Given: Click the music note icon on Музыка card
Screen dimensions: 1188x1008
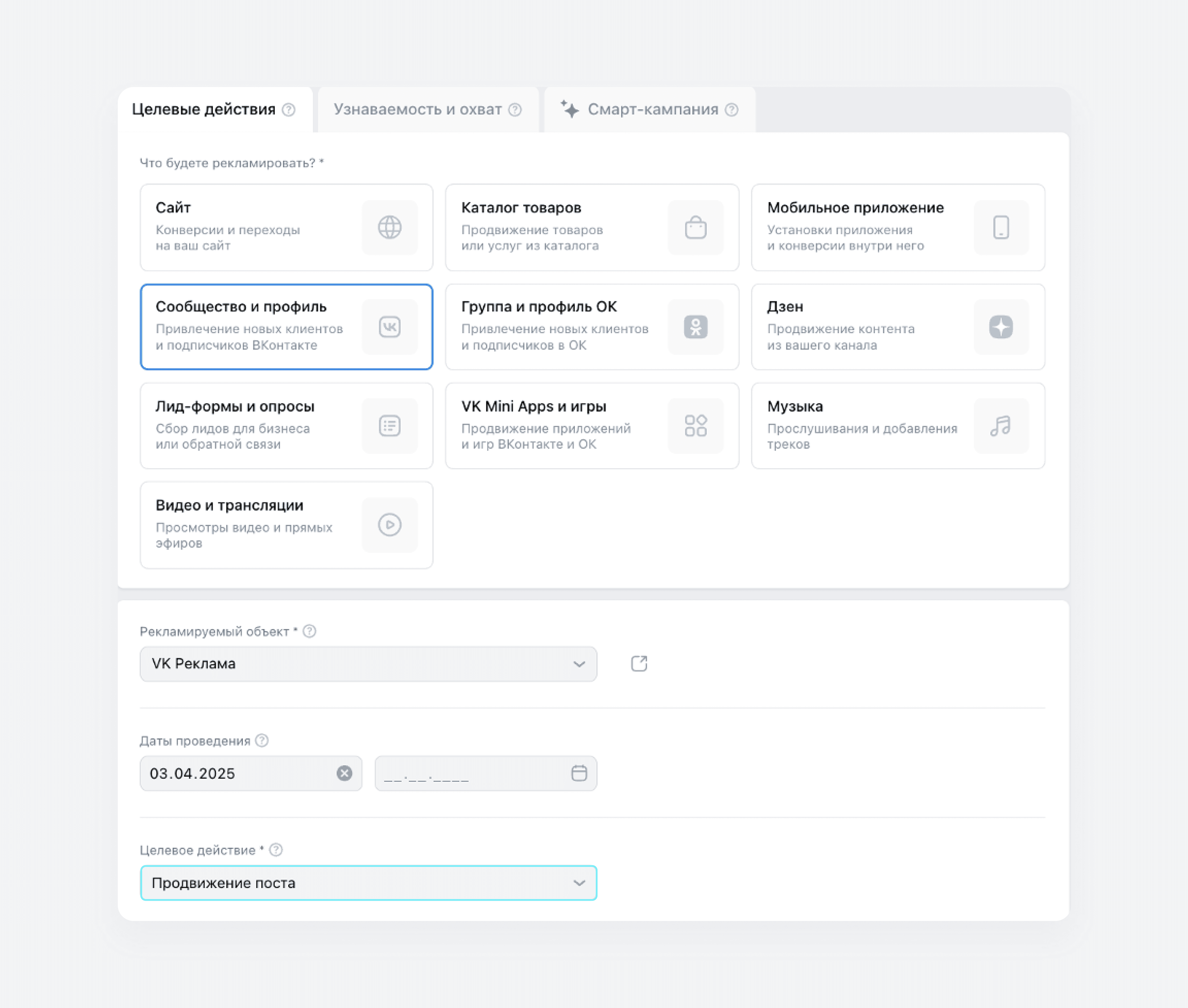Looking at the screenshot, I should tap(1001, 426).
